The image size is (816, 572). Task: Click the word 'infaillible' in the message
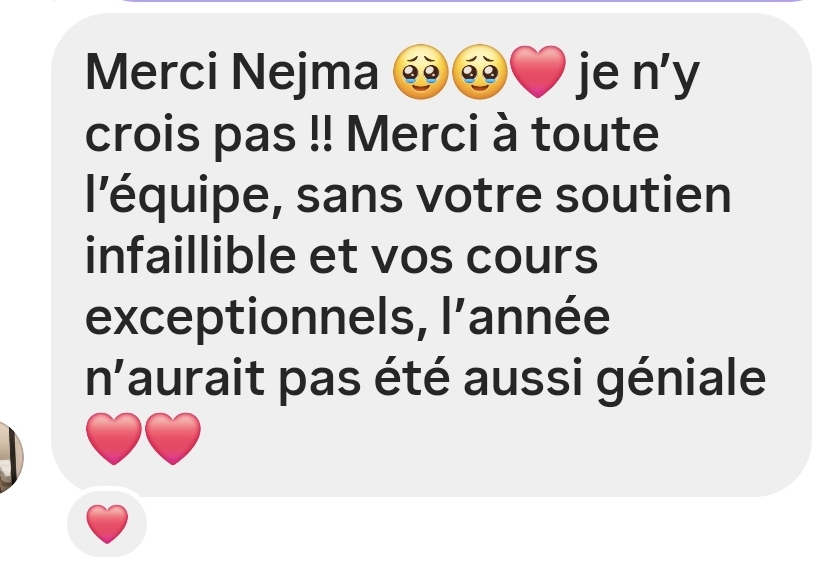[x=190, y=255]
